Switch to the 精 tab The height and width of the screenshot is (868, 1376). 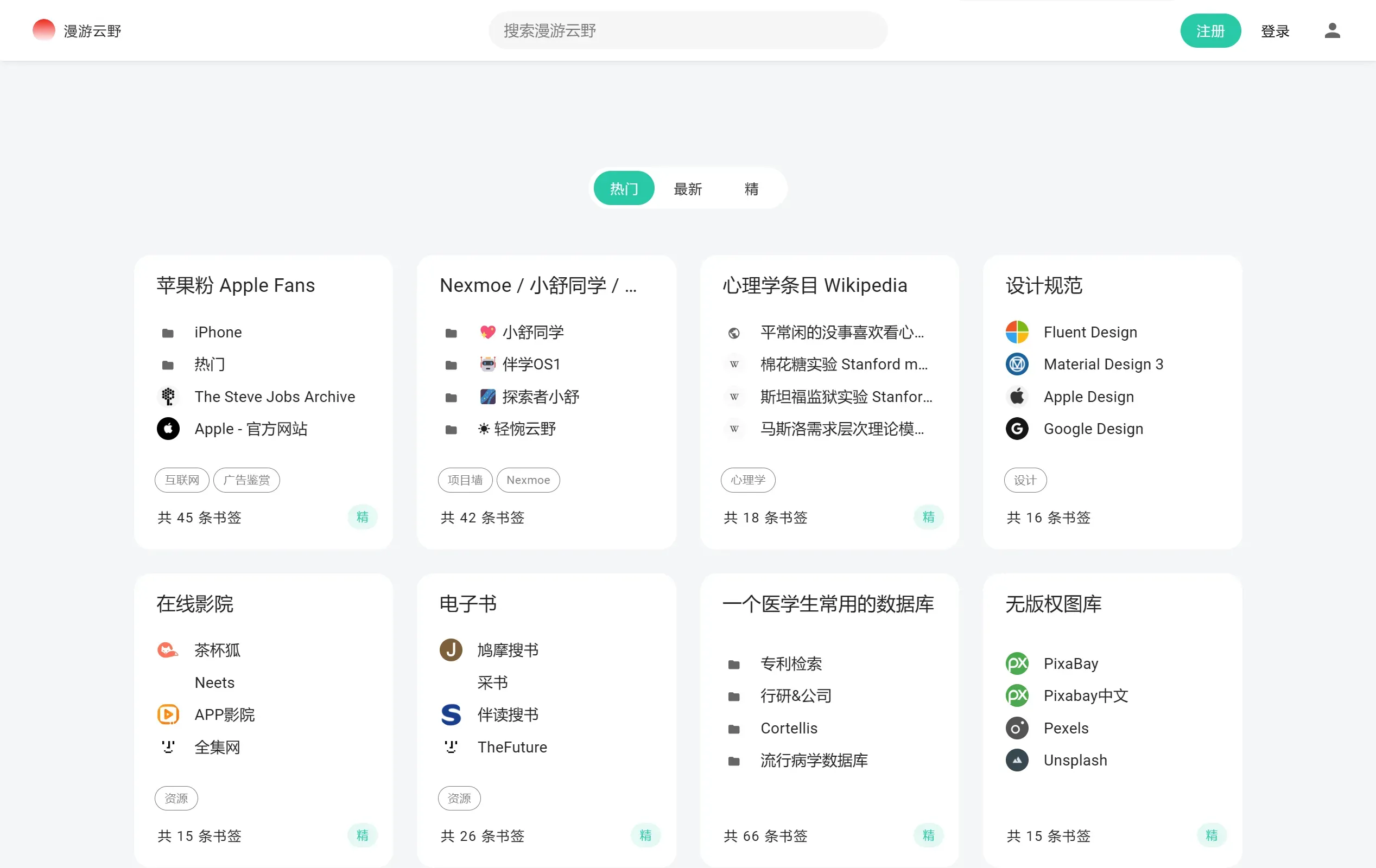(751, 189)
